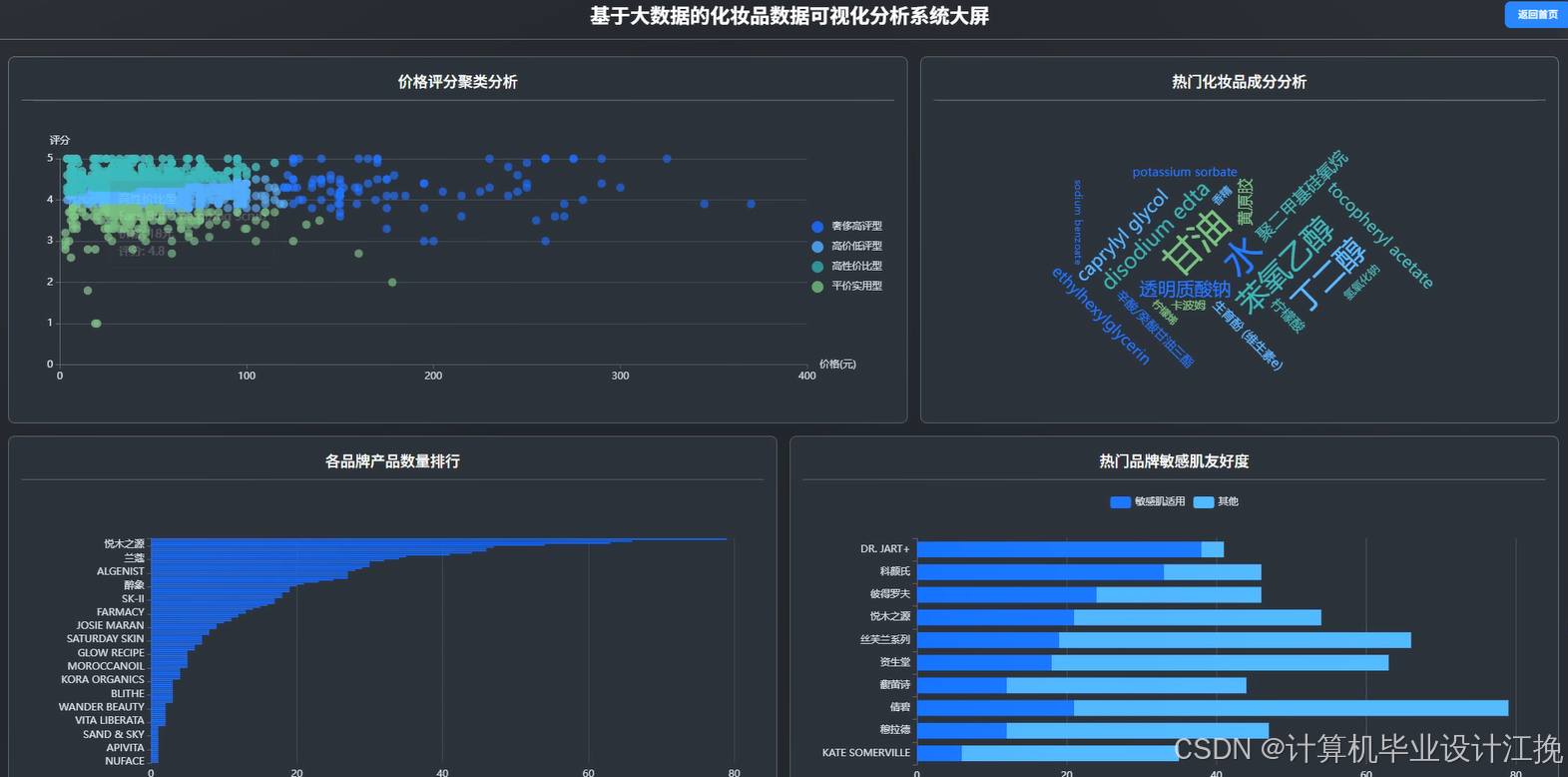
Task: Click the FARMACY brand label
Action: pyautogui.click(x=121, y=612)
